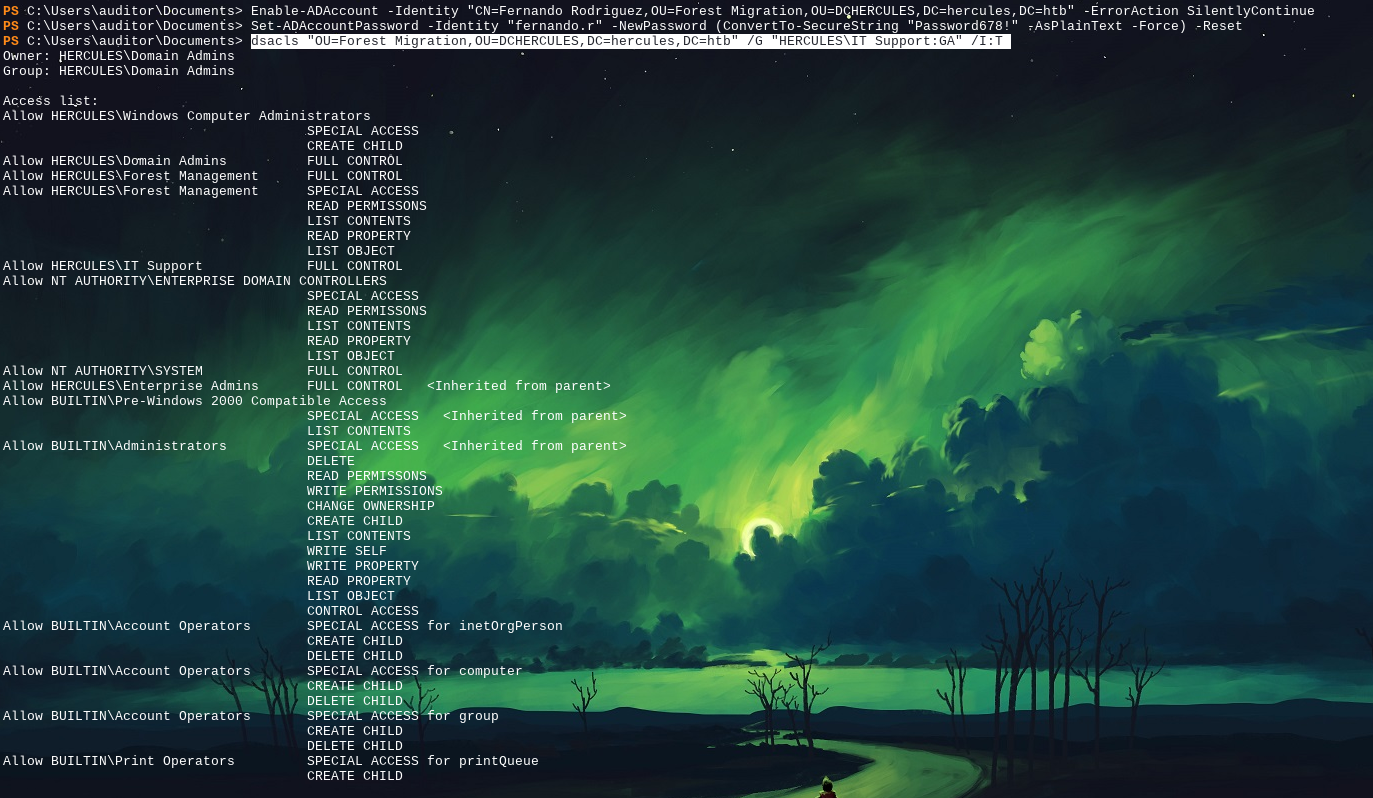Click the 'CONTROL ACCESS' permission line

[x=363, y=611]
